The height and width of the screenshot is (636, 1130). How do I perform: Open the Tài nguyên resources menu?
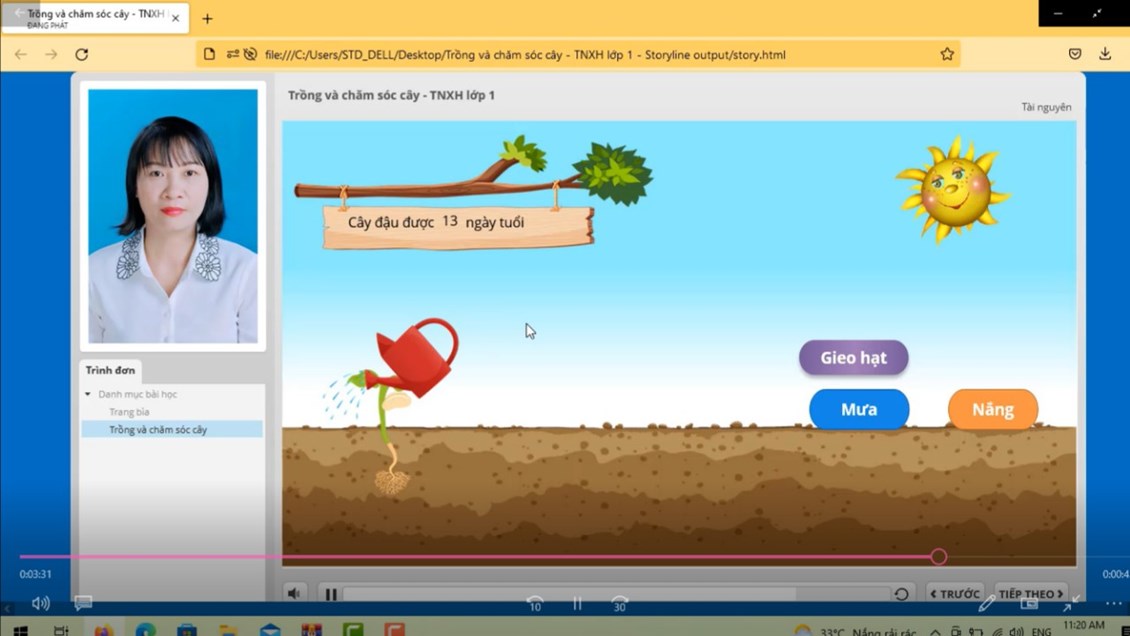pyautogui.click(x=1046, y=107)
